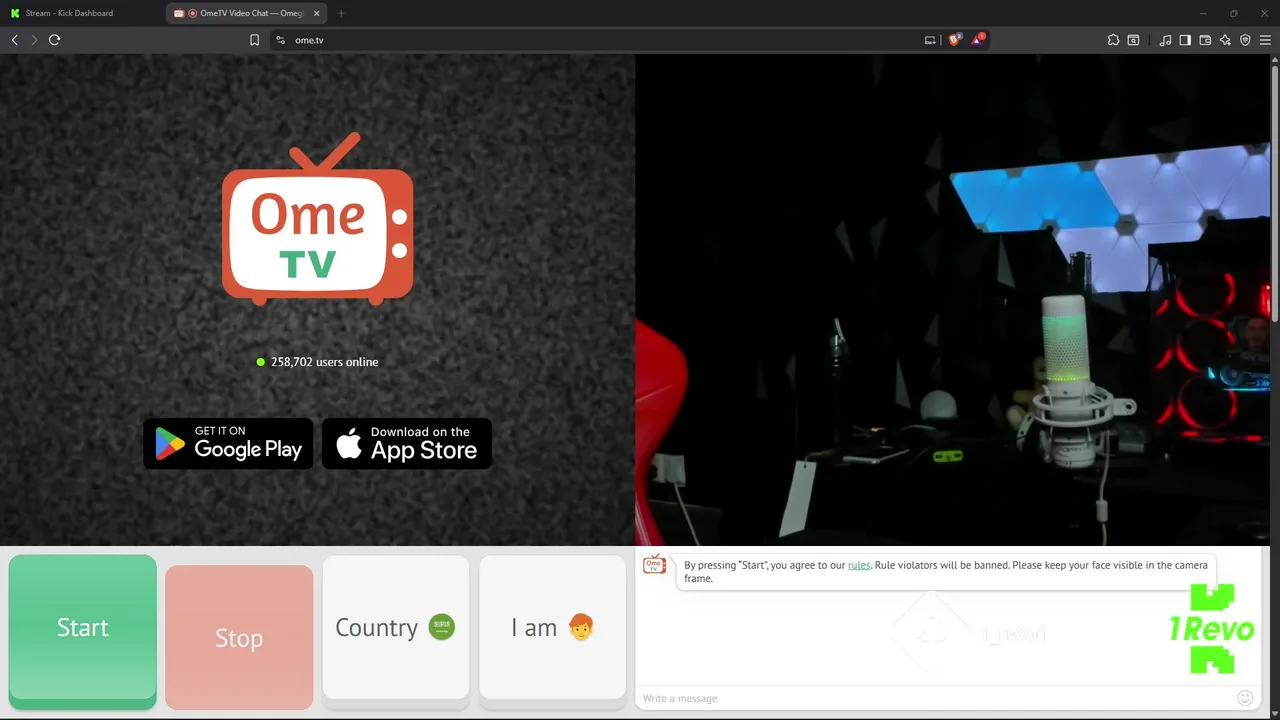Toggle the browser sidebar panel
The width and height of the screenshot is (1280, 720).
[1185, 40]
